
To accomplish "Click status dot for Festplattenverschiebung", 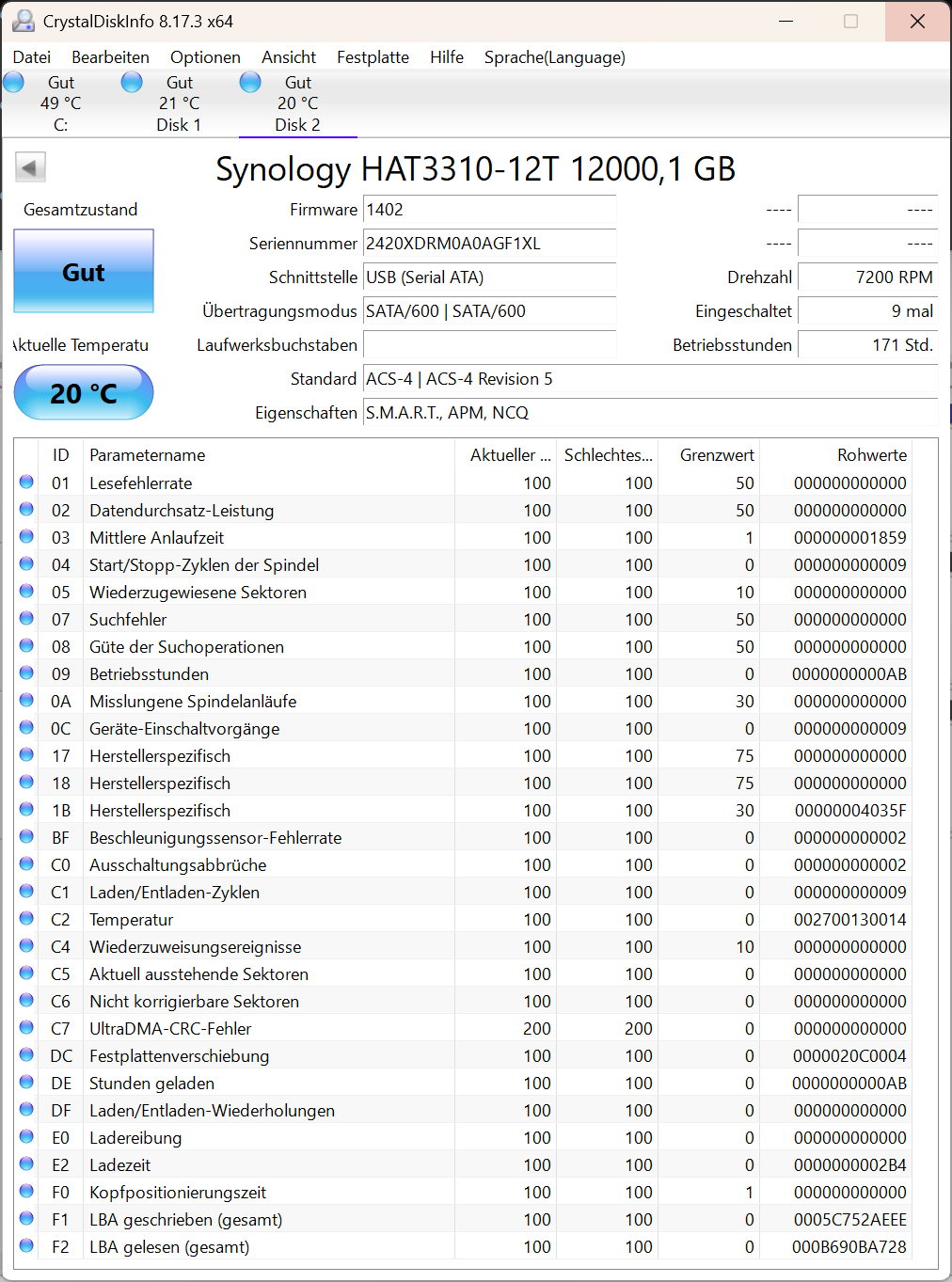I will click(26, 1054).
